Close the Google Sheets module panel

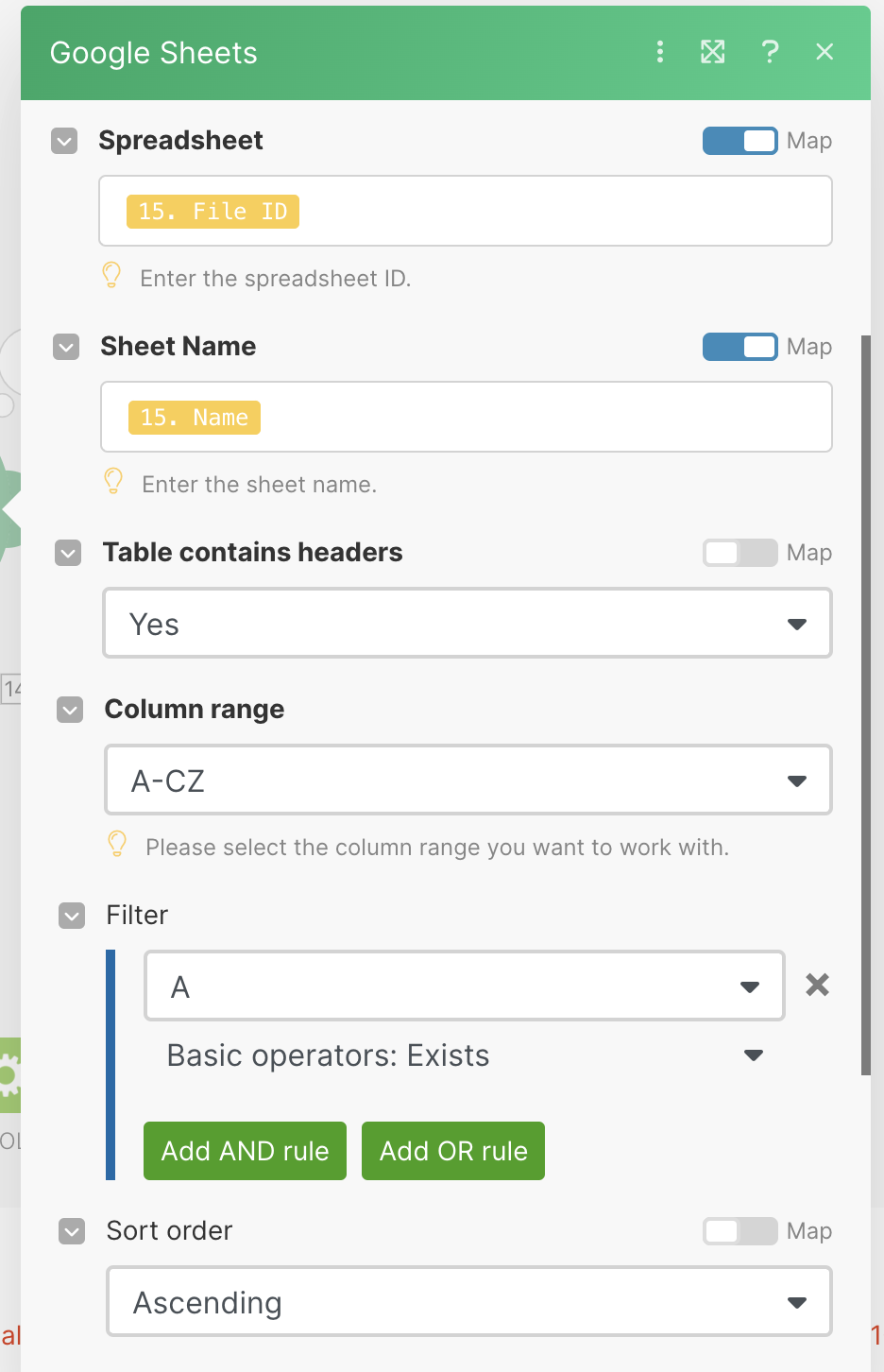824,52
